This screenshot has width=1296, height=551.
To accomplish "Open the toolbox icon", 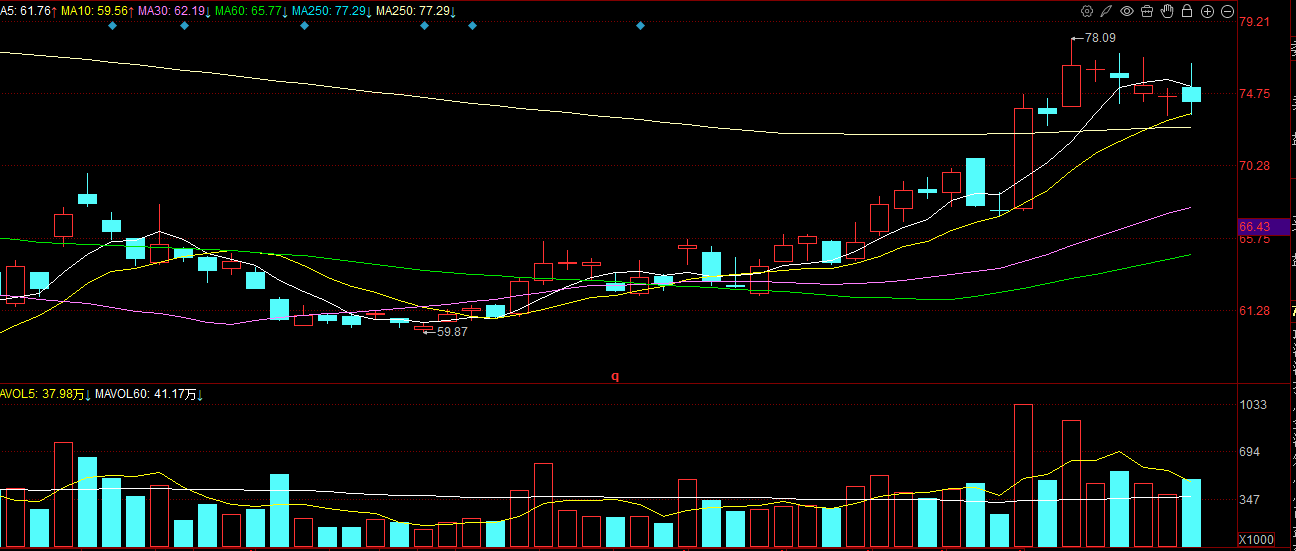I will 1147,12.
